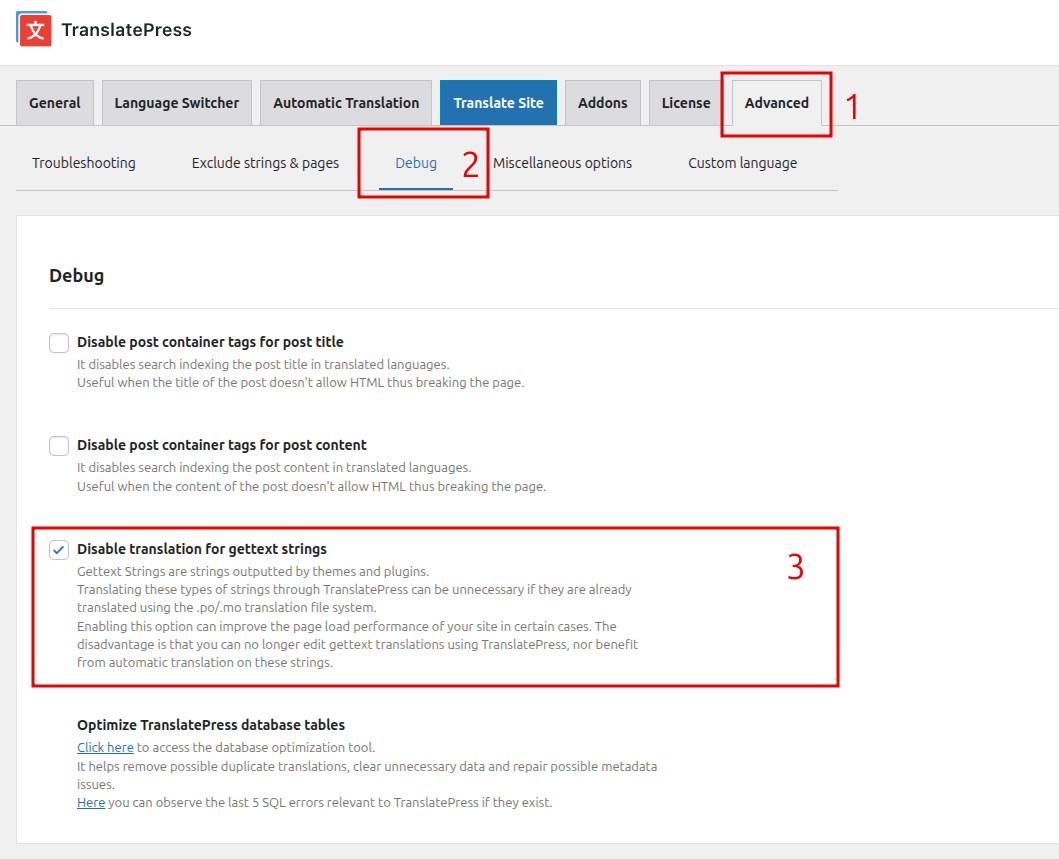Open the General tab
Screen dimensions: 1059x859
(55, 103)
